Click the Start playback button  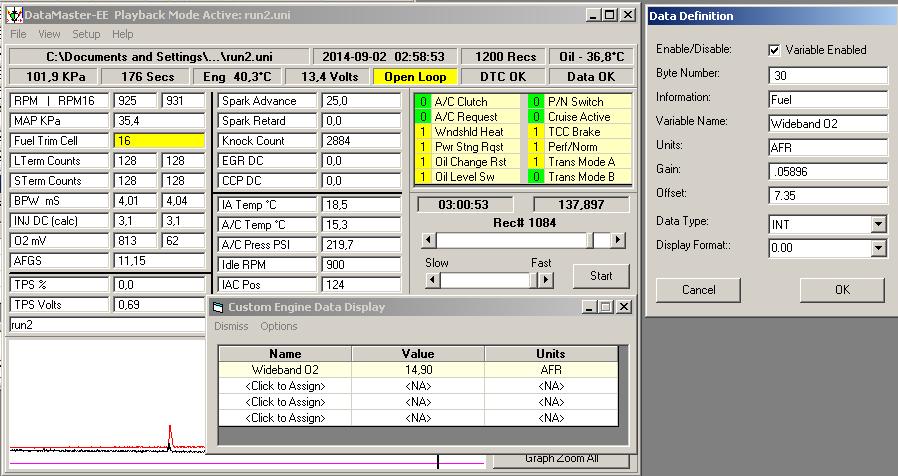(x=601, y=276)
